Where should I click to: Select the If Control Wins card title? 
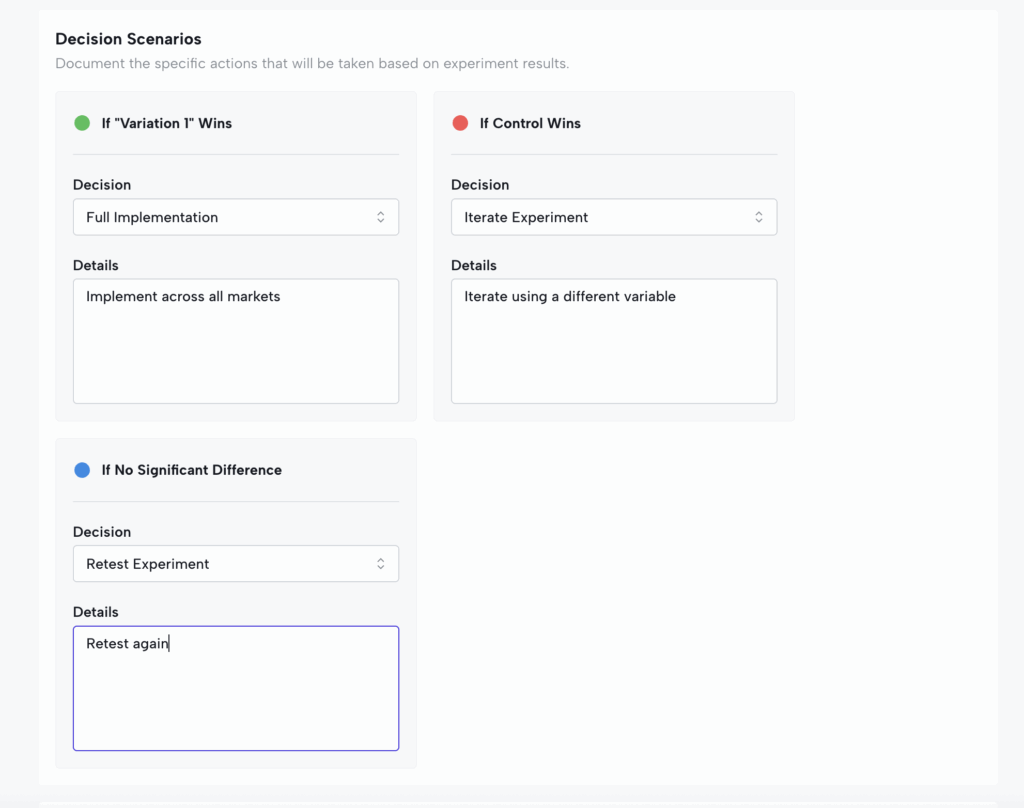pyautogui.click(x=530, y=123)
